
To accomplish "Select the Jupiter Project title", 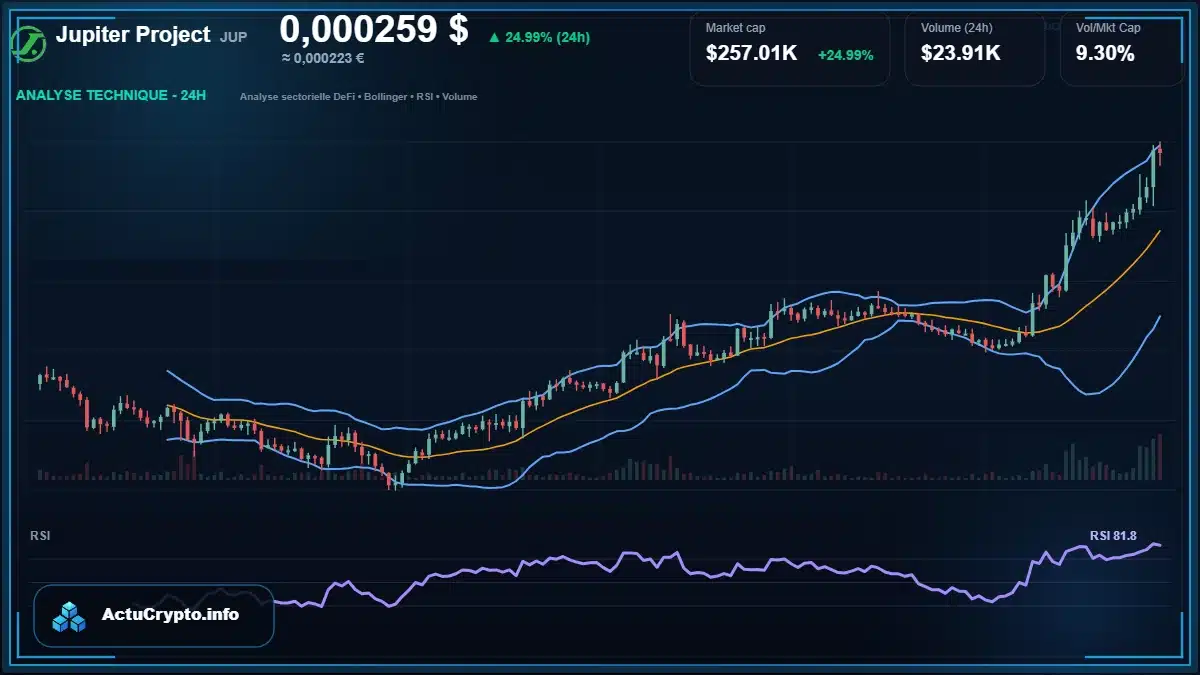I will pyautogui.click(x=133, y=35).
